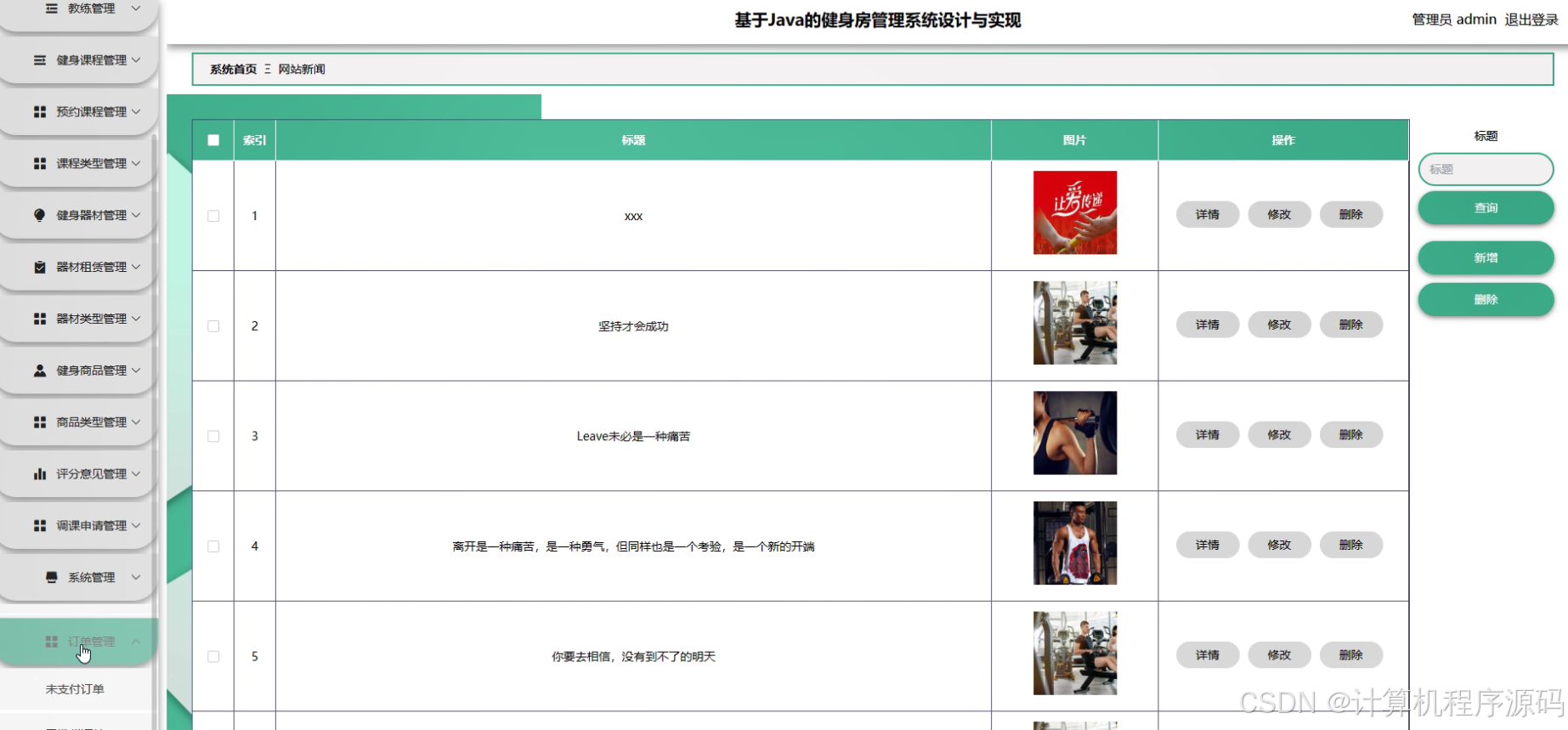Viewport: 1568px width, 730px height.
Task: Expand the 器材类型管理 chevron
Action: click(x=136, y=319)
